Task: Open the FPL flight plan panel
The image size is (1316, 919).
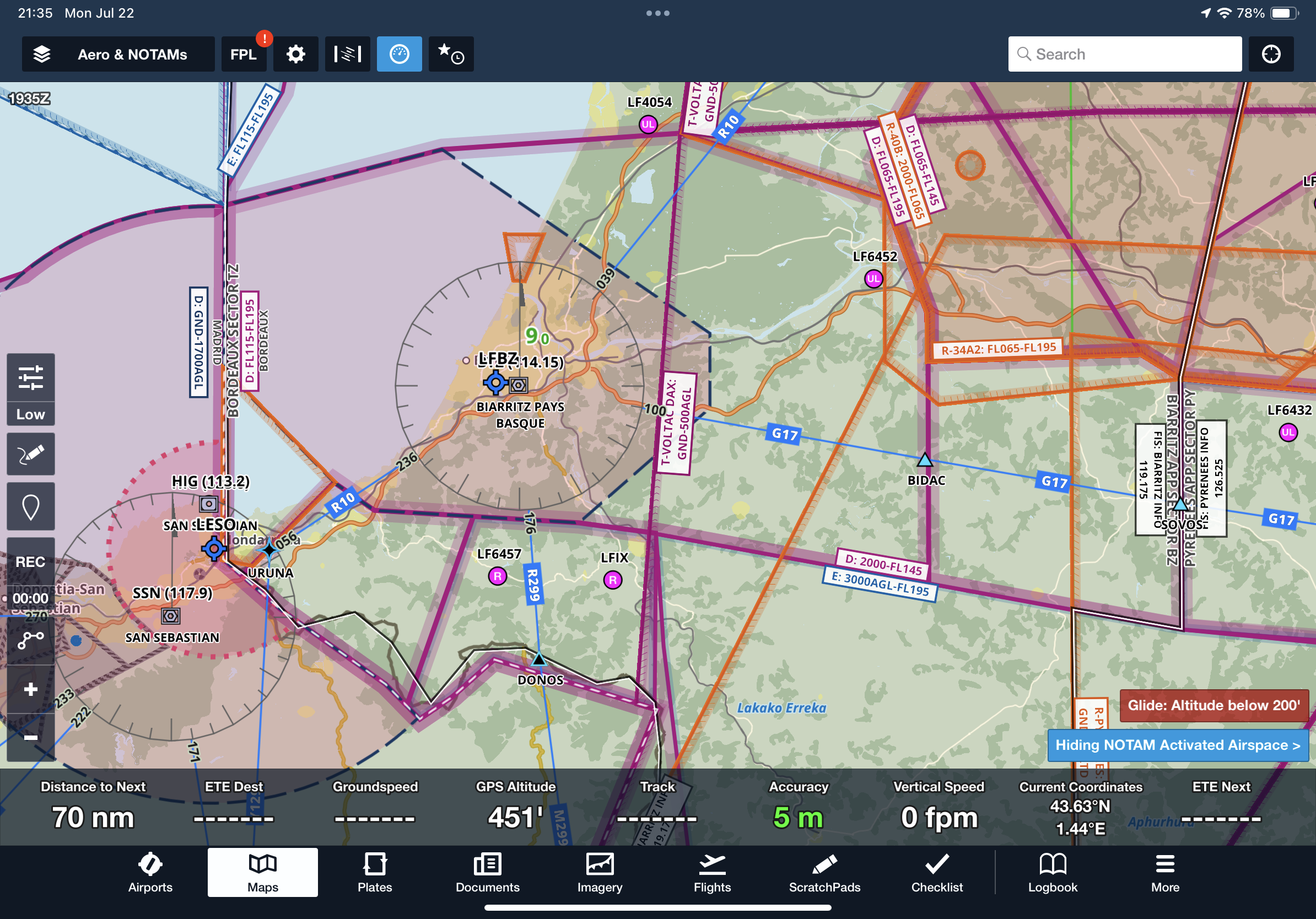Action: 244,55
